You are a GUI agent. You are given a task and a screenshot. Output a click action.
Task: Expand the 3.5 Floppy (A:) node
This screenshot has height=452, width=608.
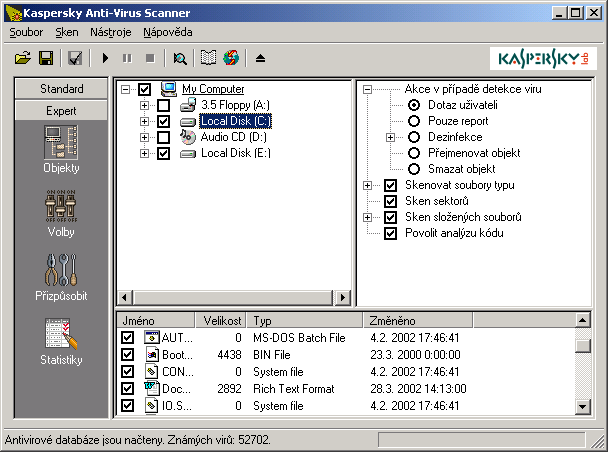pyautogui.click(x=144, y=105)
